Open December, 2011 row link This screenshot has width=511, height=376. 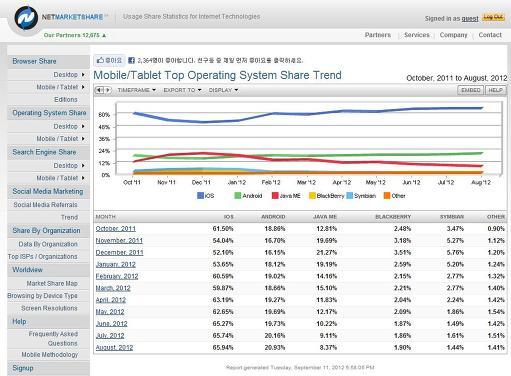coord(119,253)
